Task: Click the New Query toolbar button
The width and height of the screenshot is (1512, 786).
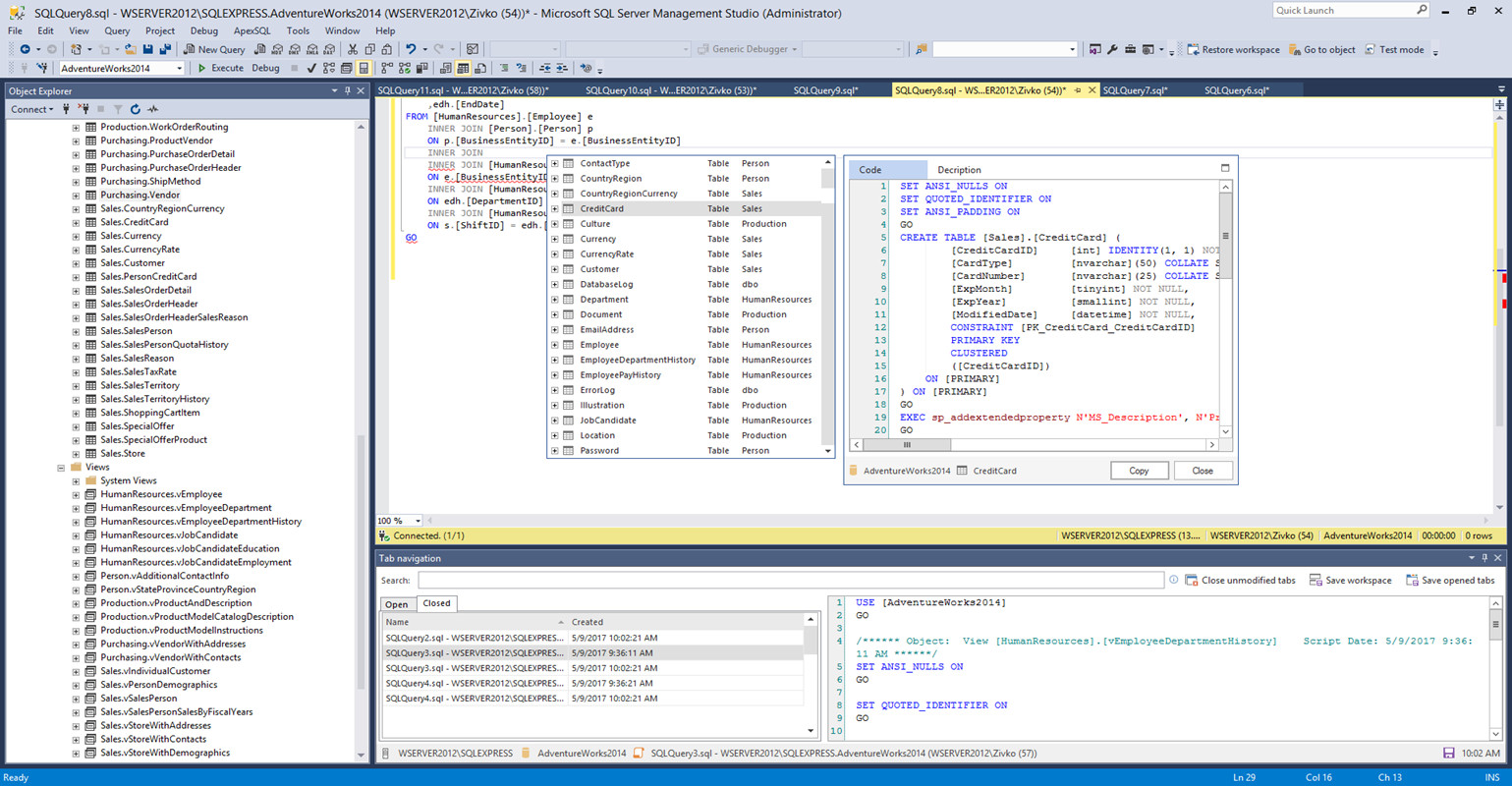Action: click(x=214, y=49)
